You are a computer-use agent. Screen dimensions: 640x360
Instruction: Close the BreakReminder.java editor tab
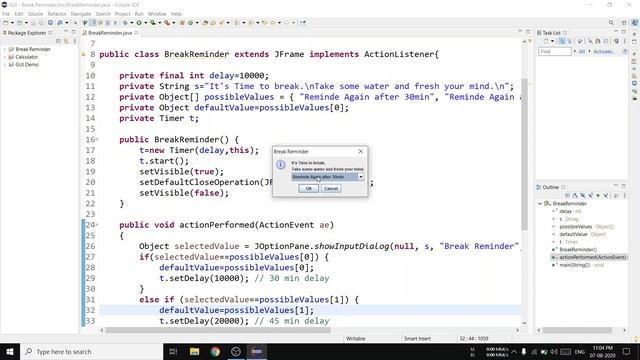coord(136,33)
